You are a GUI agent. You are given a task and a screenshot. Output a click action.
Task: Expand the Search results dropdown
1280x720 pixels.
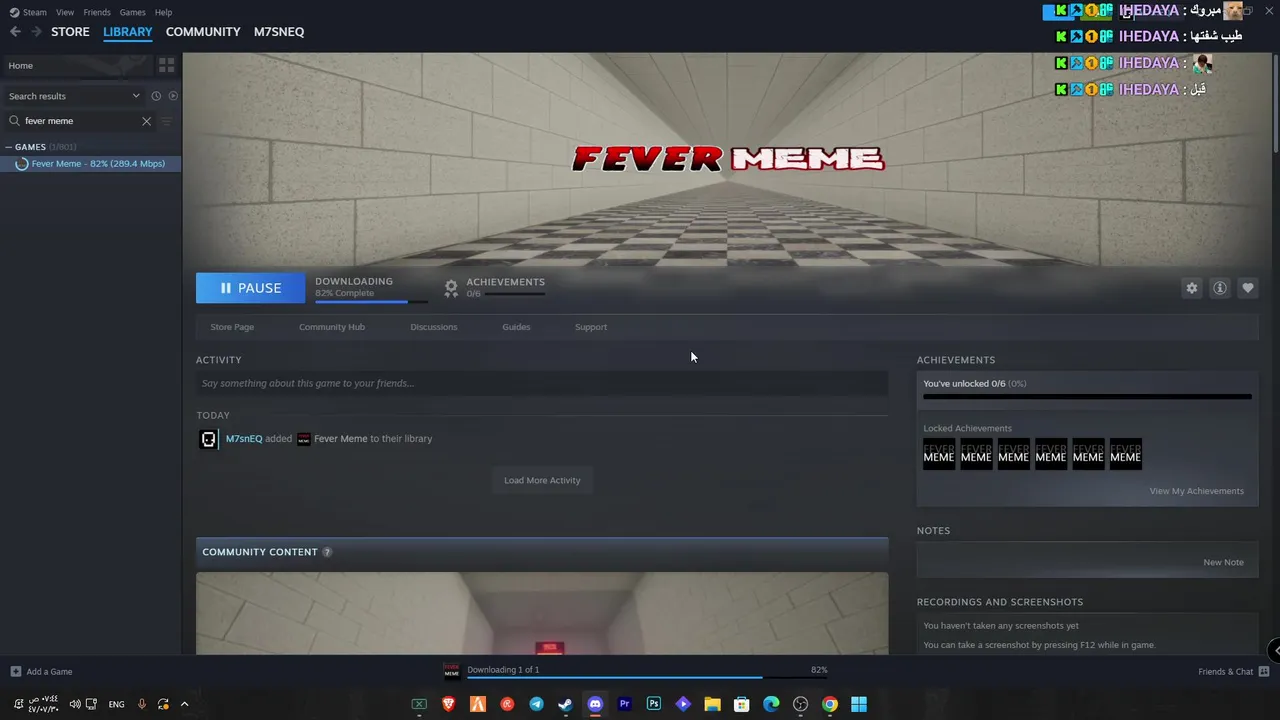tap(136, 96)
